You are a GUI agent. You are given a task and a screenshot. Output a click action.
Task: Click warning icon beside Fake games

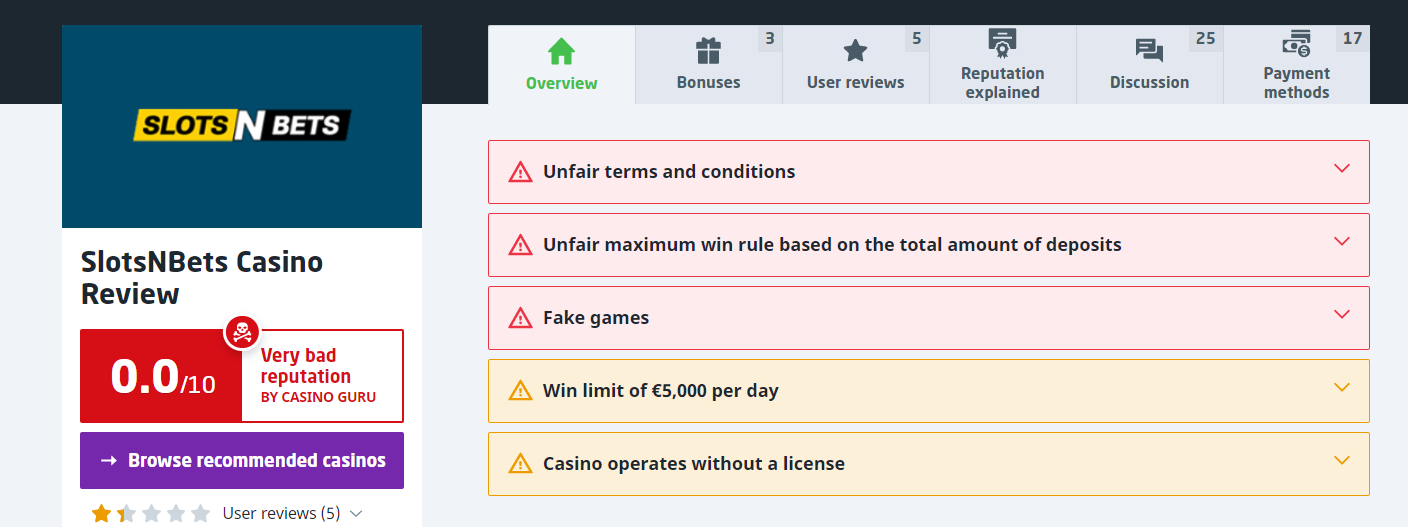520,318
